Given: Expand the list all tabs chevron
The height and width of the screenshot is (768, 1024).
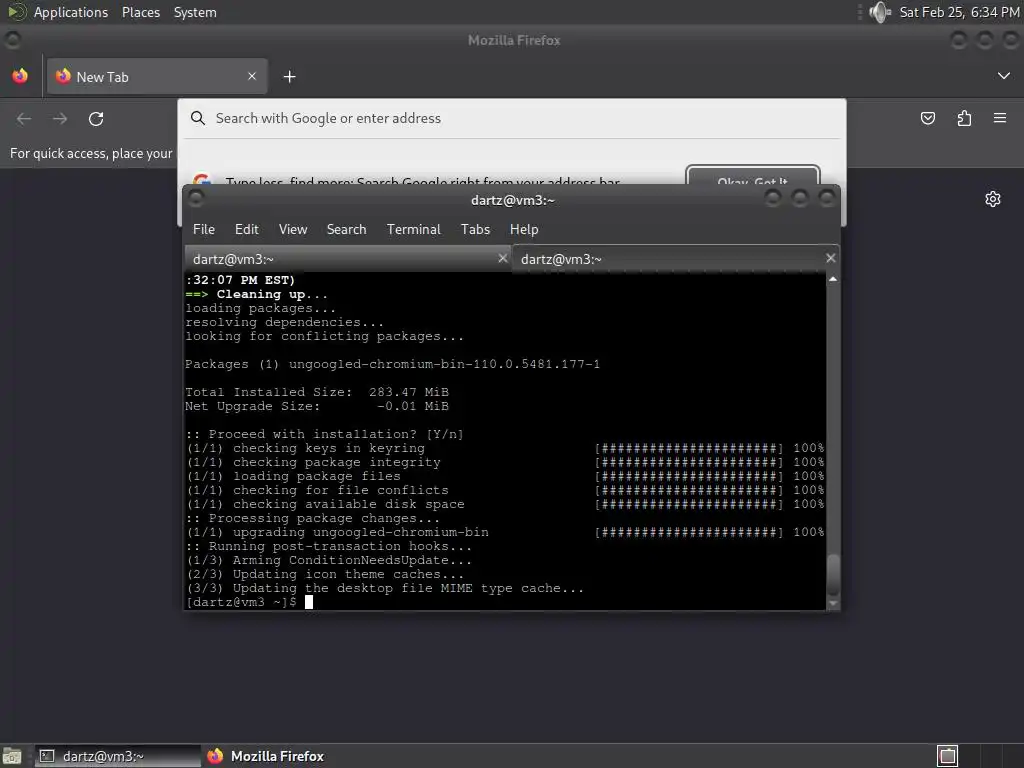Looking at the screenshot, I should [1004, 76].
